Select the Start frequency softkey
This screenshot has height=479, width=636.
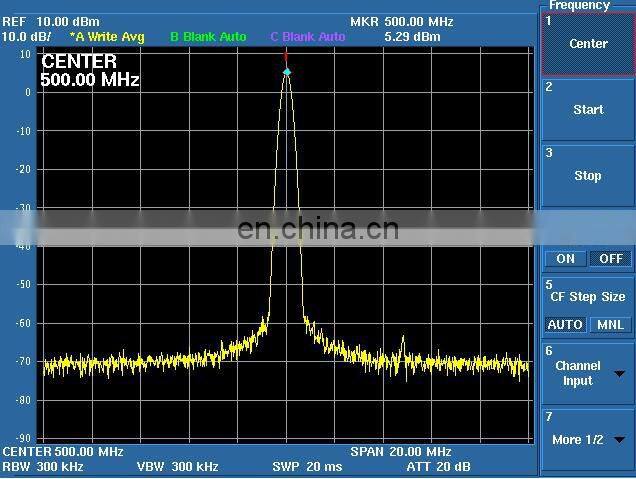[588, 110]
